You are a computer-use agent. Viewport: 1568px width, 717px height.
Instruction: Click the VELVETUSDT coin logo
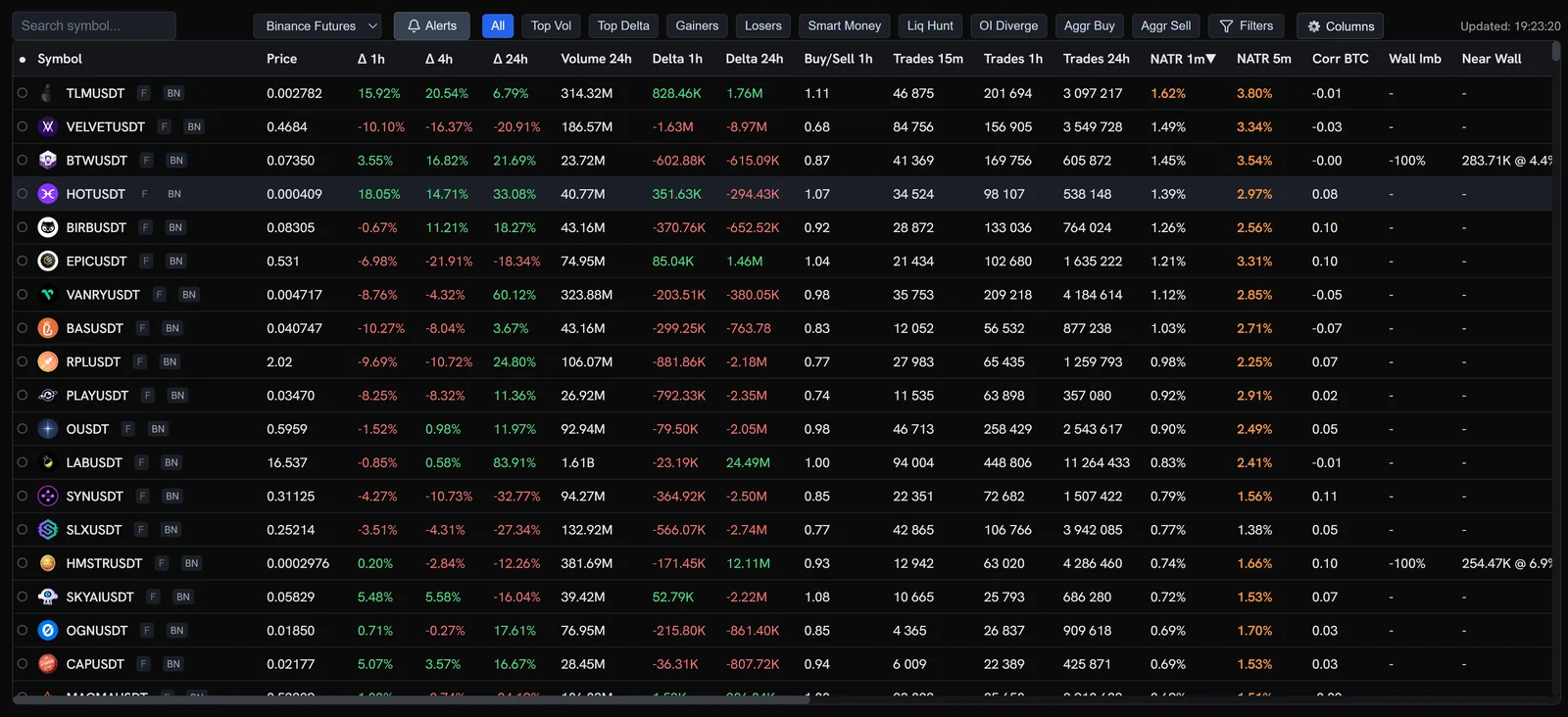click(47, 126)
